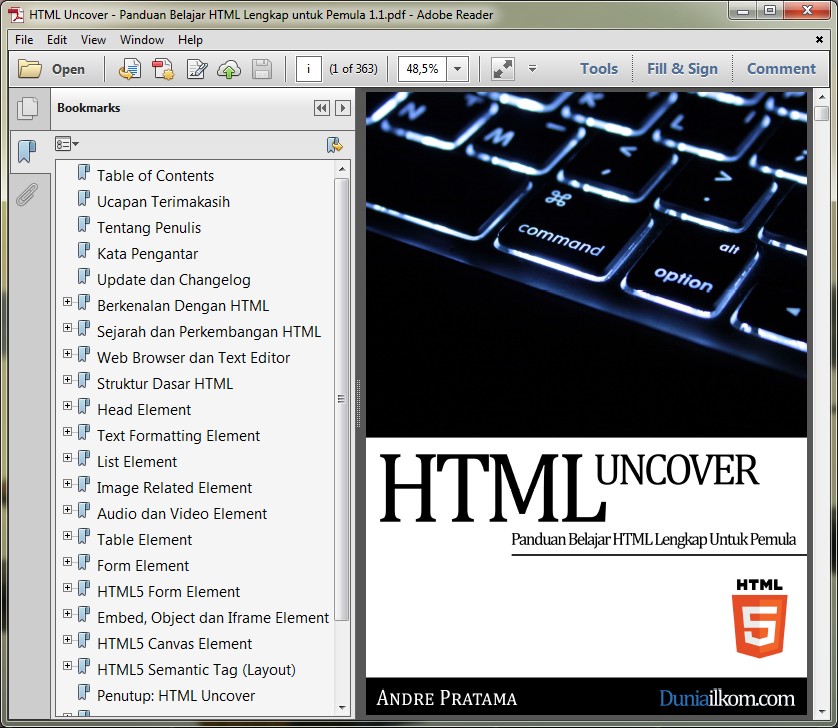Jump to Ucapan Terimakasih bookmark
Viewport: 838px width, 728px height.
164,202
